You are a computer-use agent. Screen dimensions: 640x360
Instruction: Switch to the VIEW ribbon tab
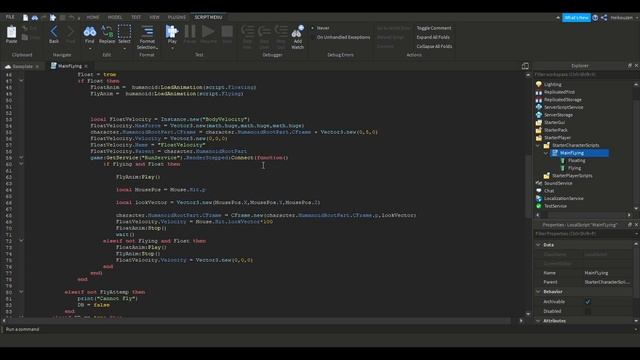154,18
